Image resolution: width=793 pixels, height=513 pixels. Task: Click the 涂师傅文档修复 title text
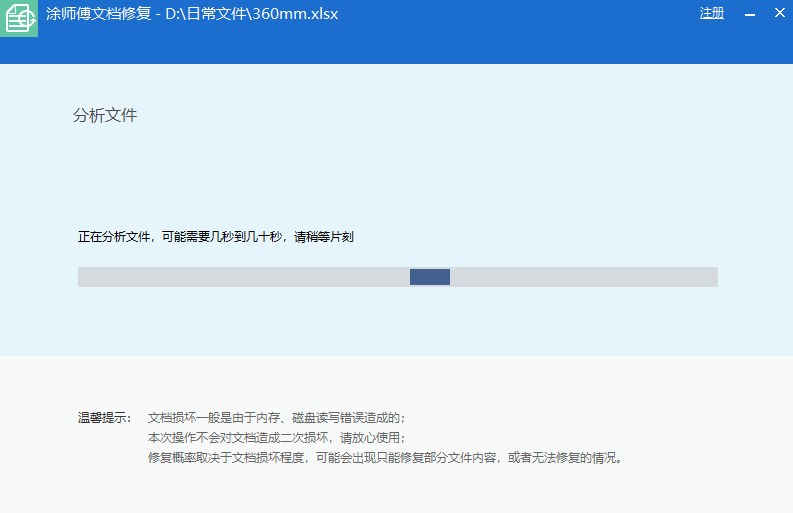coord(98,15)
